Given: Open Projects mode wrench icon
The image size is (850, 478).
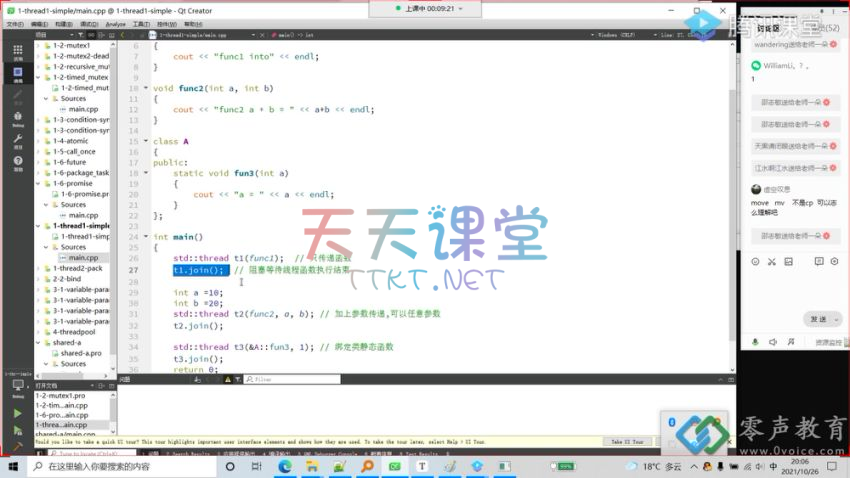Looking at the screenshot, I should tap(17, 142).
